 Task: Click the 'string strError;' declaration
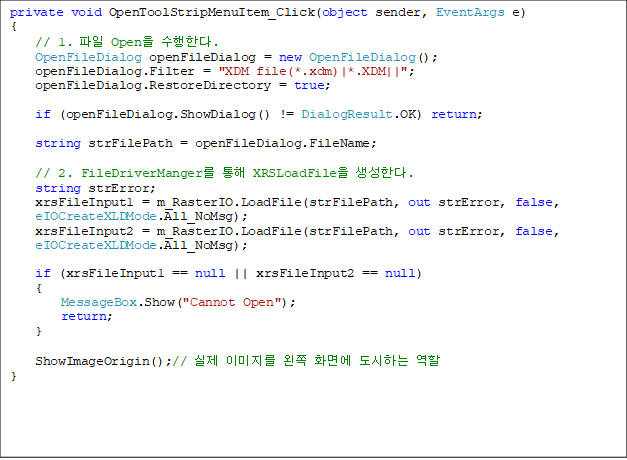coord(95,188)
